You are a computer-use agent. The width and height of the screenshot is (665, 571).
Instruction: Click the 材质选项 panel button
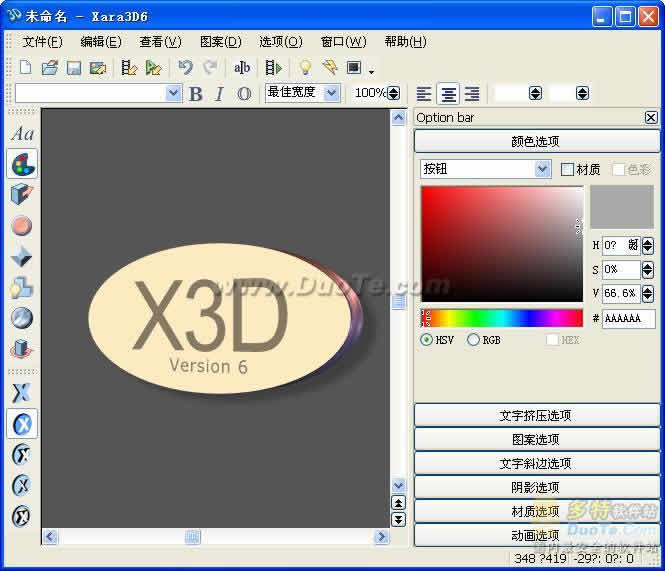pos(536,511)
